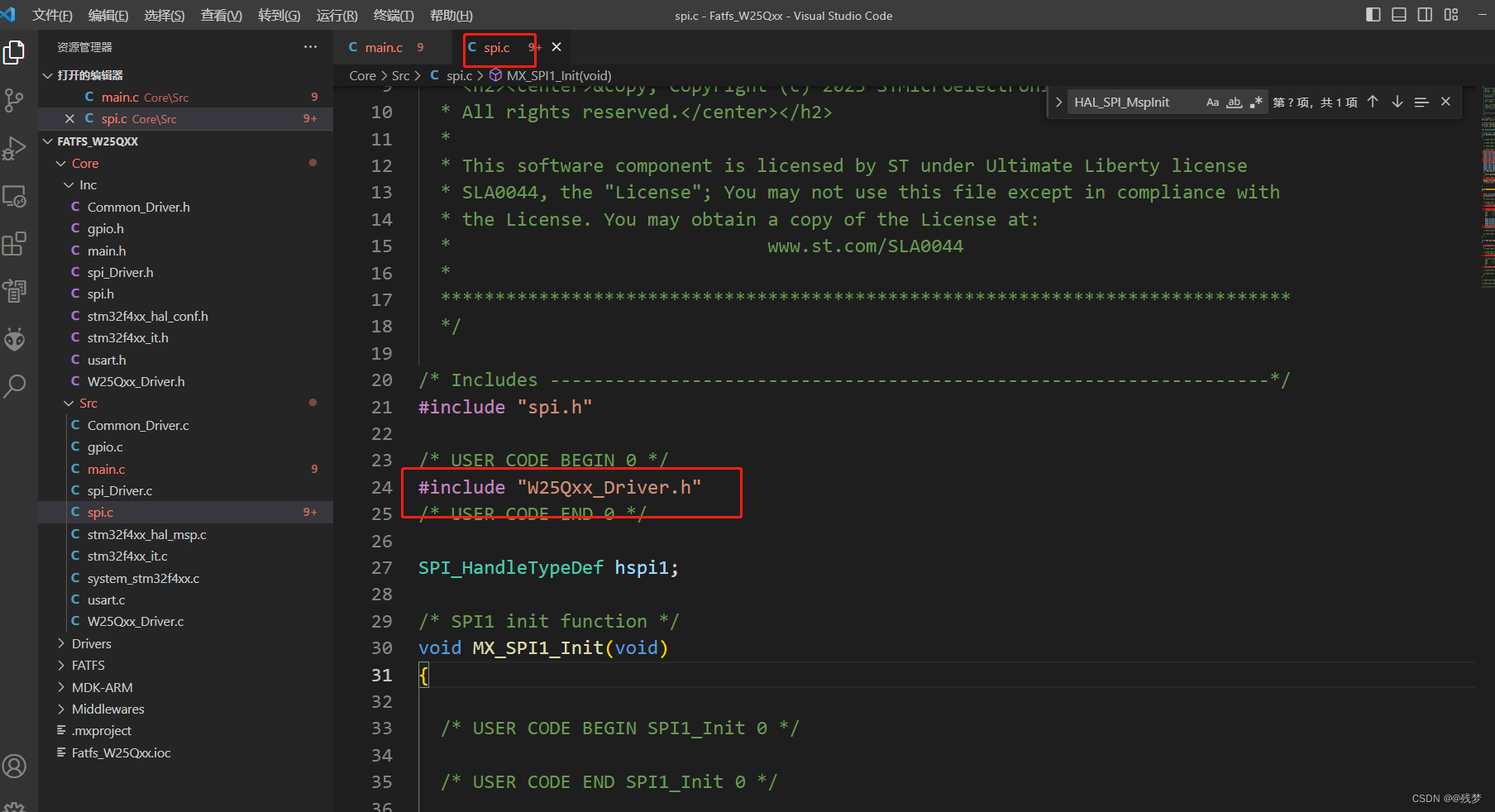Screen dimensions: 1495x812
Task: Toggle match case in find widget
Action: pos(1212,103)
